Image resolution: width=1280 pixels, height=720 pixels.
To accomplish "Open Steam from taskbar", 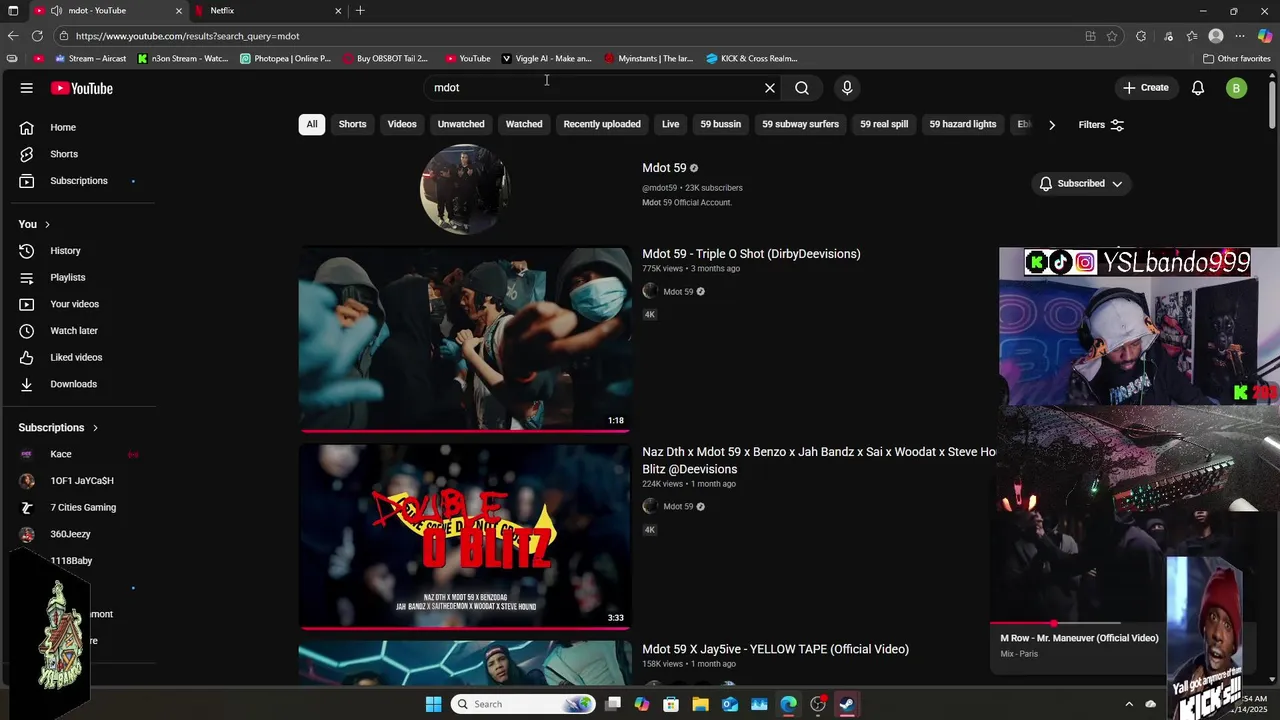I will [x=847, y=704].
